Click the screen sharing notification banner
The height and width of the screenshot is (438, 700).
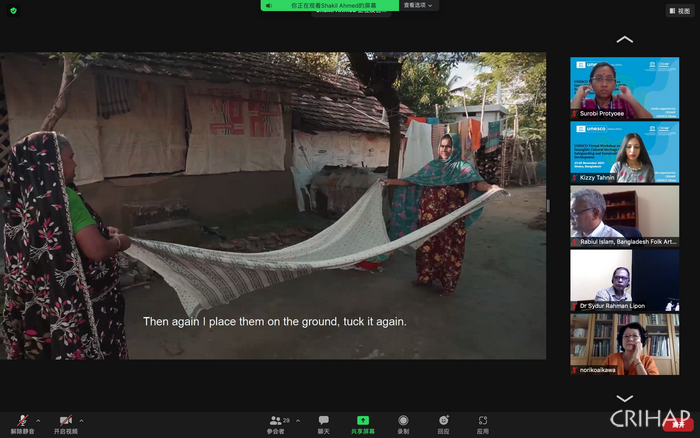point(328,5)
